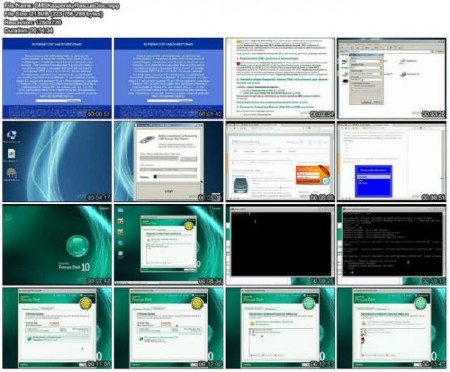Open the first blue screen thumbnail at 00:00:51

pyautogui.click(x=57, y=78)
